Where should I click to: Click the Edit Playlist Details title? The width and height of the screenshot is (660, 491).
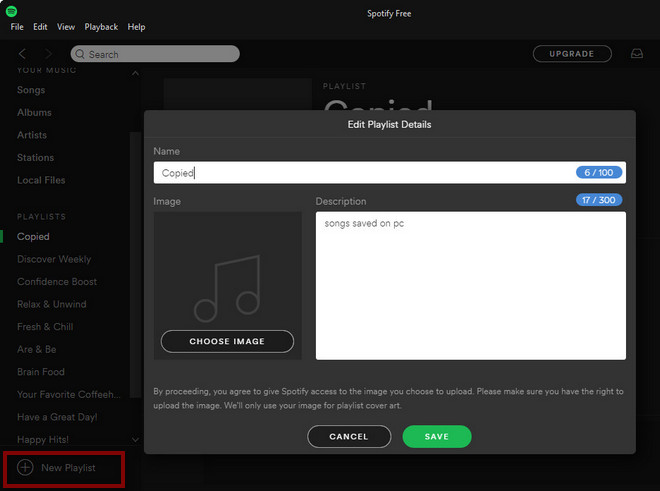pyautogui.click(x=389, y=125)
